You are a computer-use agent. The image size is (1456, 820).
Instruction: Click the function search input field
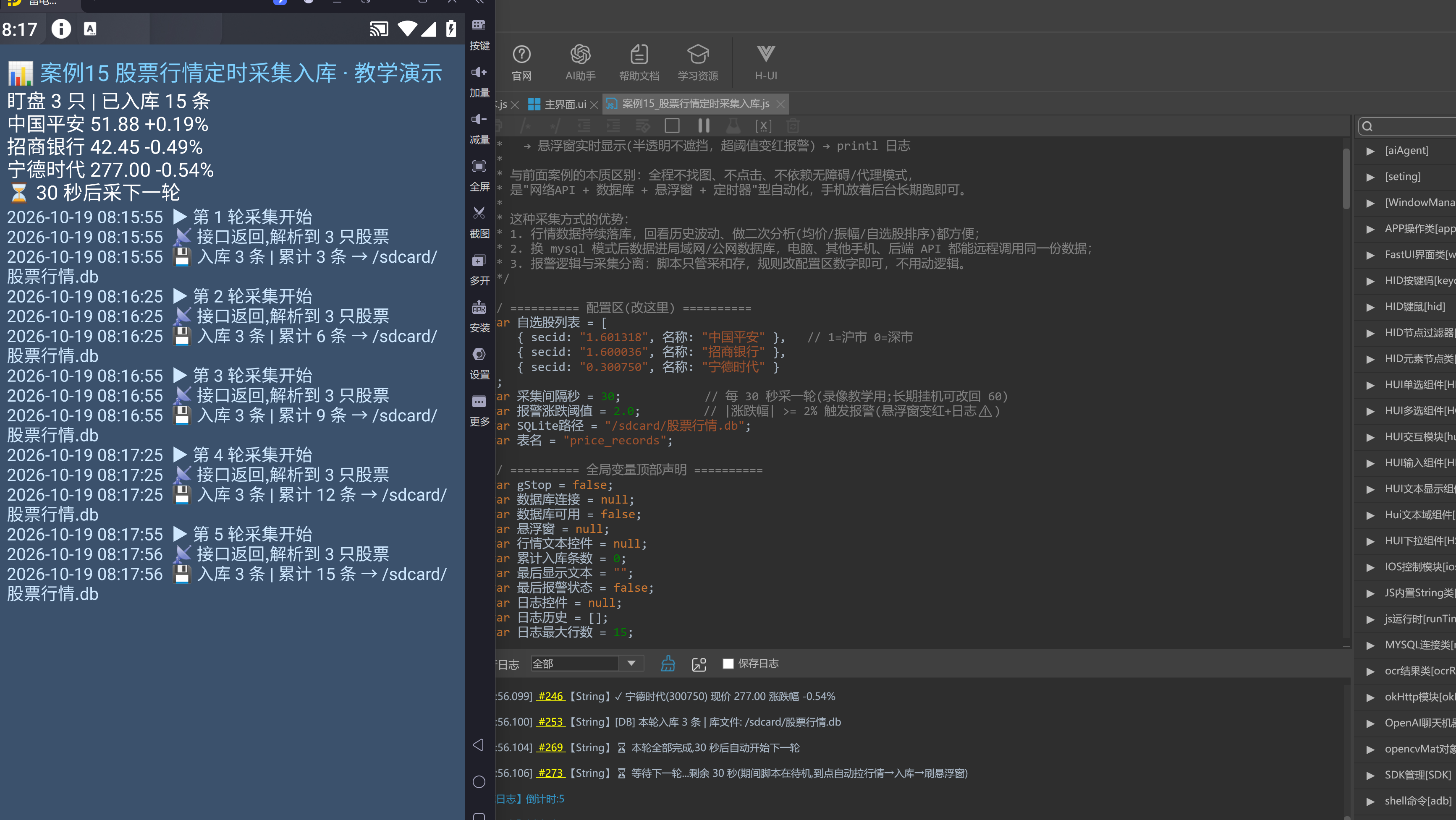coord(1407,126)
